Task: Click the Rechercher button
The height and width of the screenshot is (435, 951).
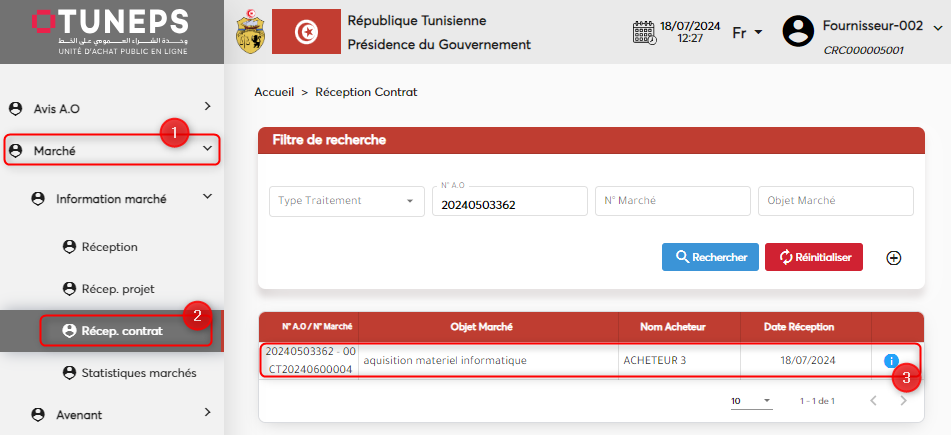Action: (710, 257)
